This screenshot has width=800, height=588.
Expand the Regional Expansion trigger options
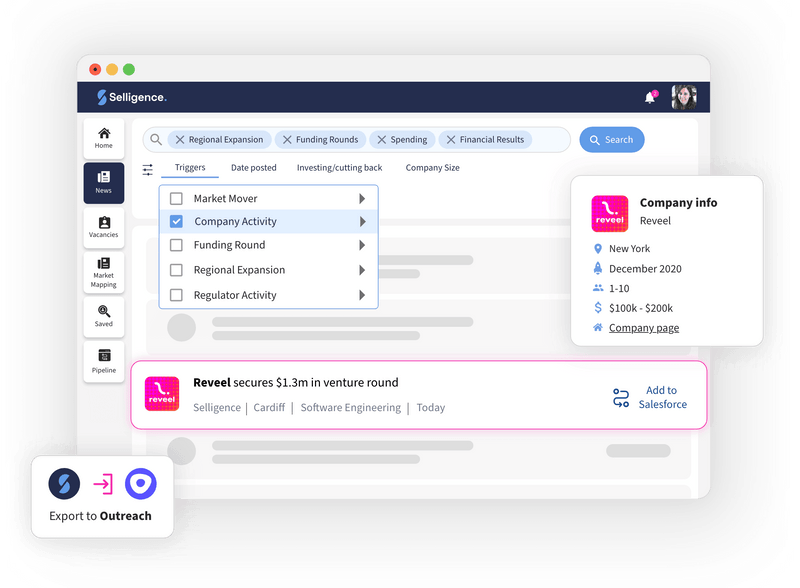tap(364, 270)
